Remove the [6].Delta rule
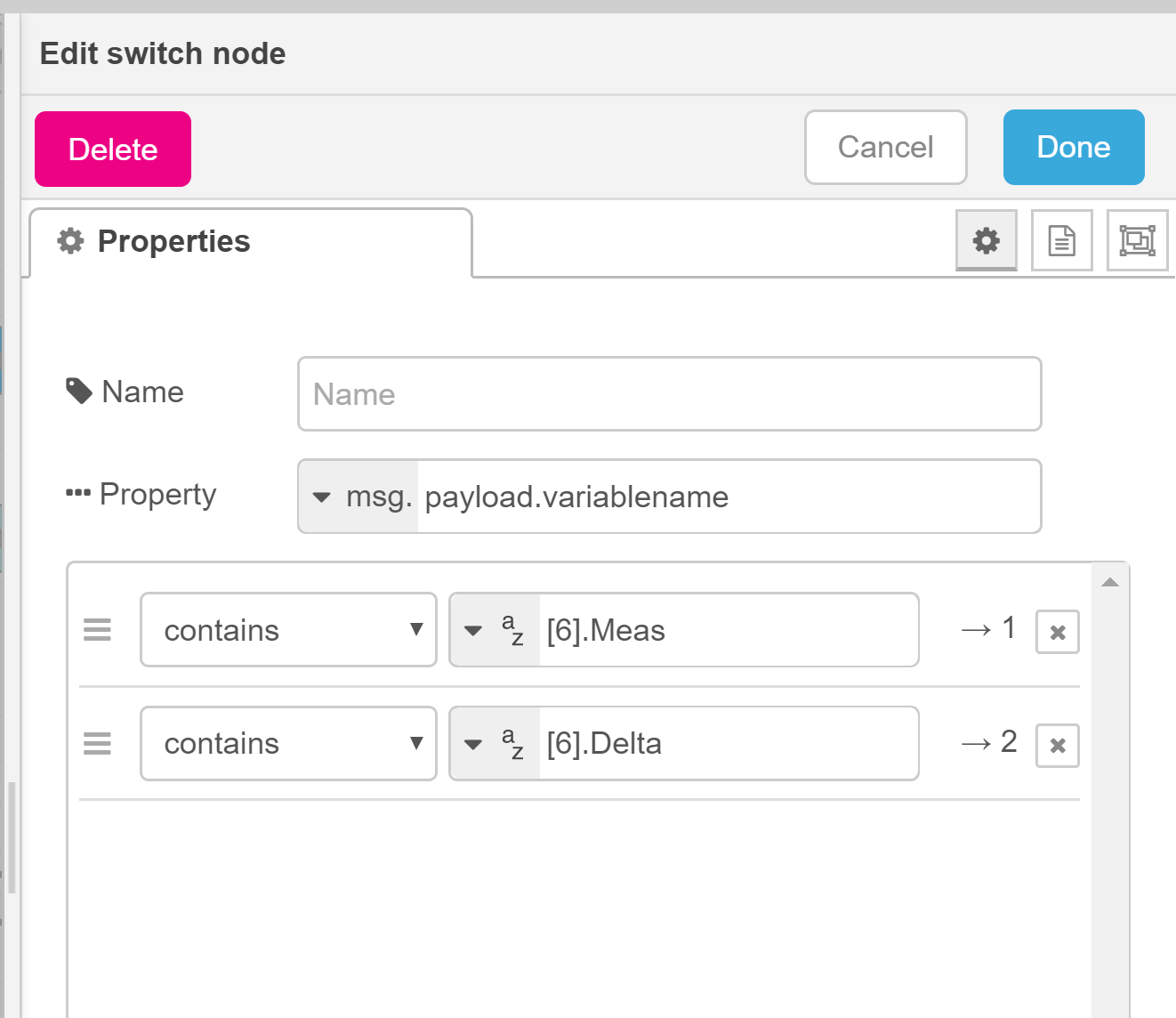The image size is (1176, 1018). [1057, 745]
